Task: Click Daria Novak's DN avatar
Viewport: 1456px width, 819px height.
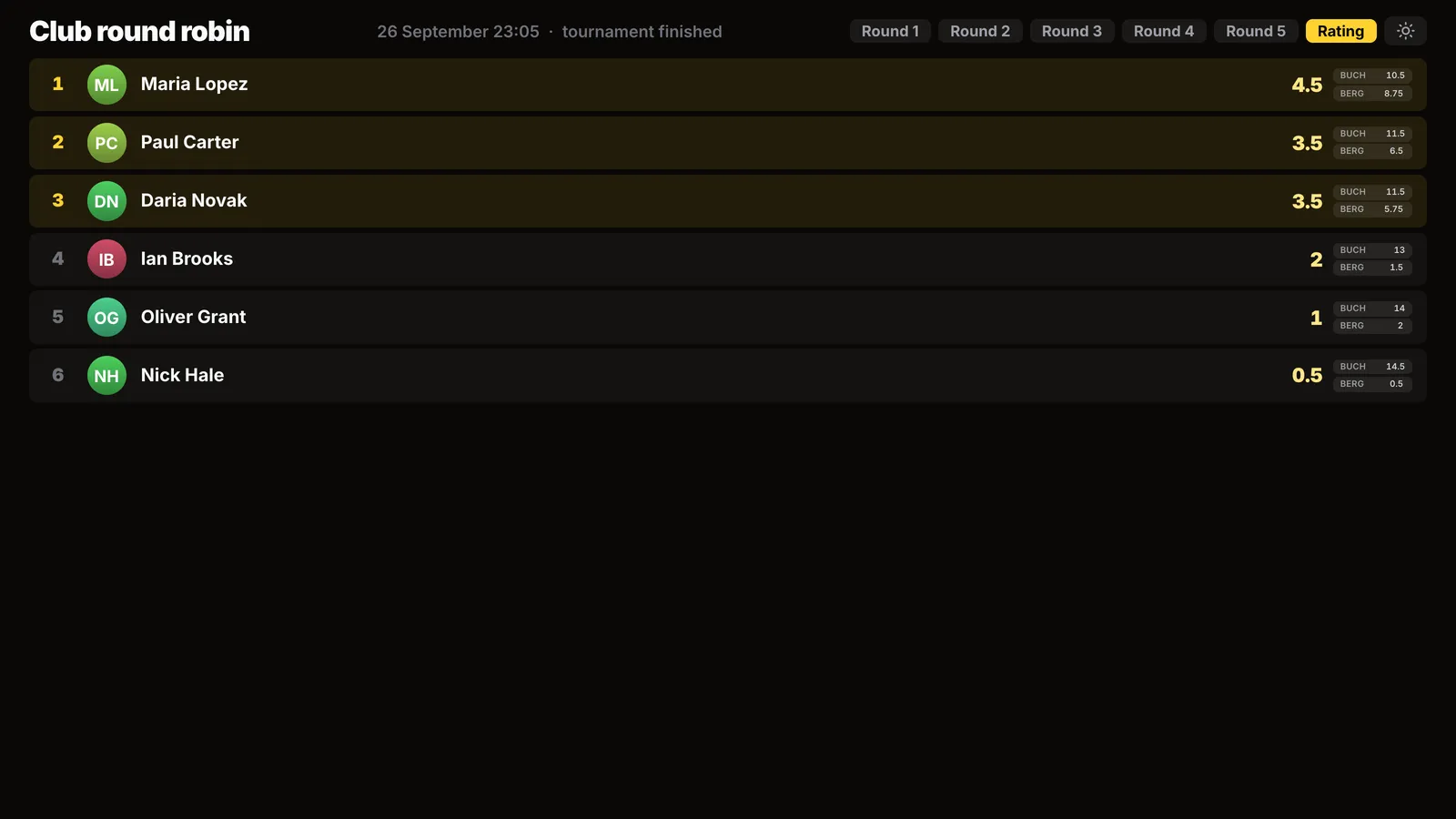Action: (x=106, y=201)
